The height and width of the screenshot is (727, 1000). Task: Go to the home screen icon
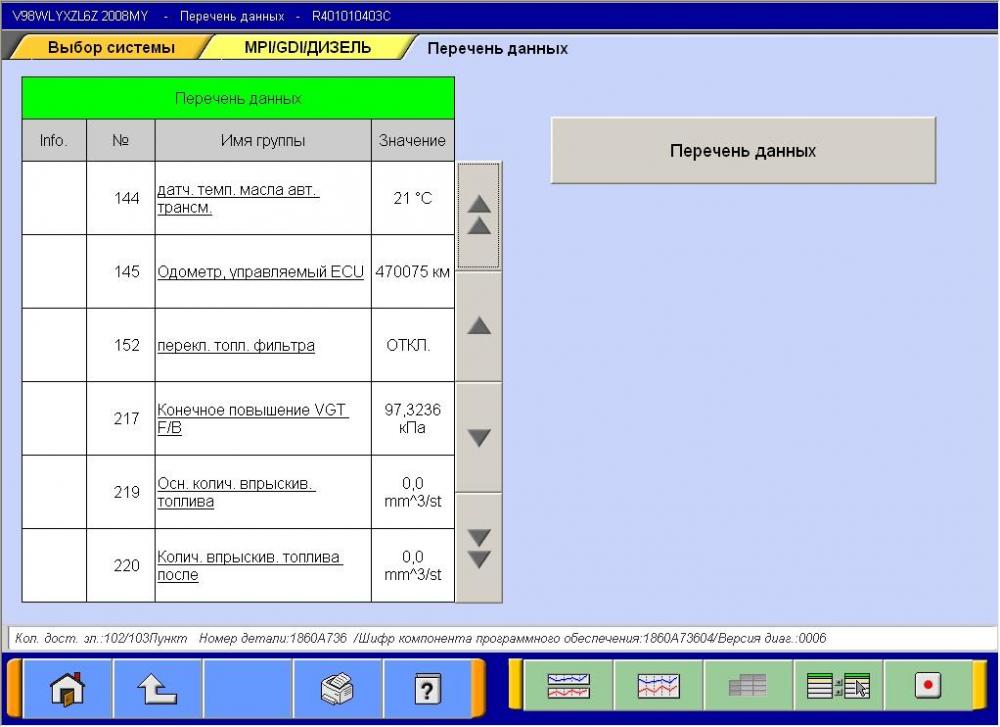[x=68, y=688]
